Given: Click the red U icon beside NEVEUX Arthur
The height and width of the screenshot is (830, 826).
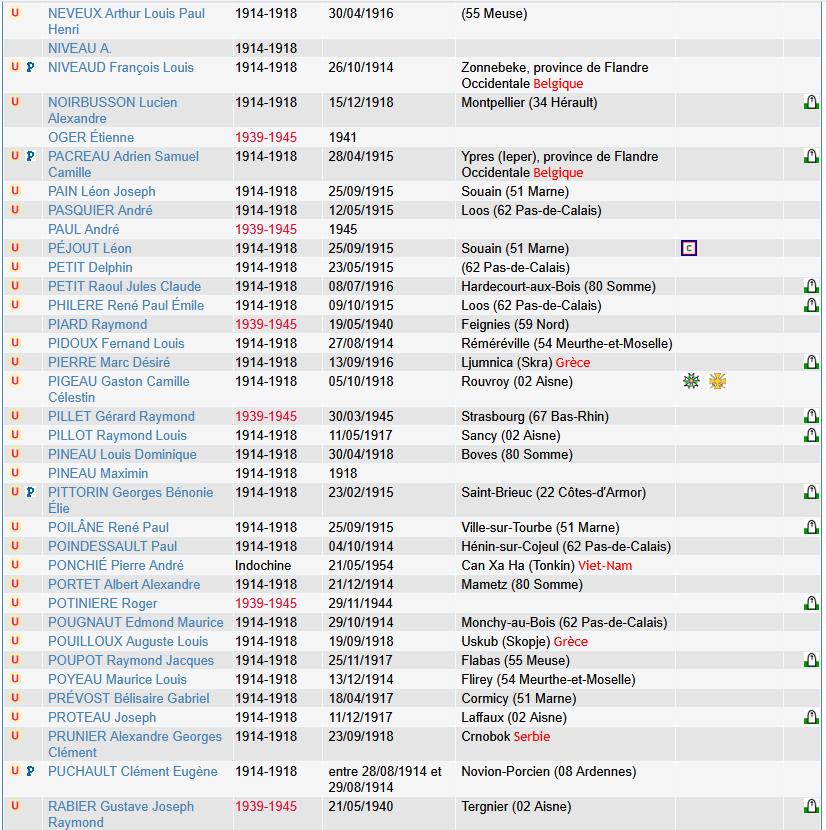Looking at the screenshot, I should coord(15,14).
